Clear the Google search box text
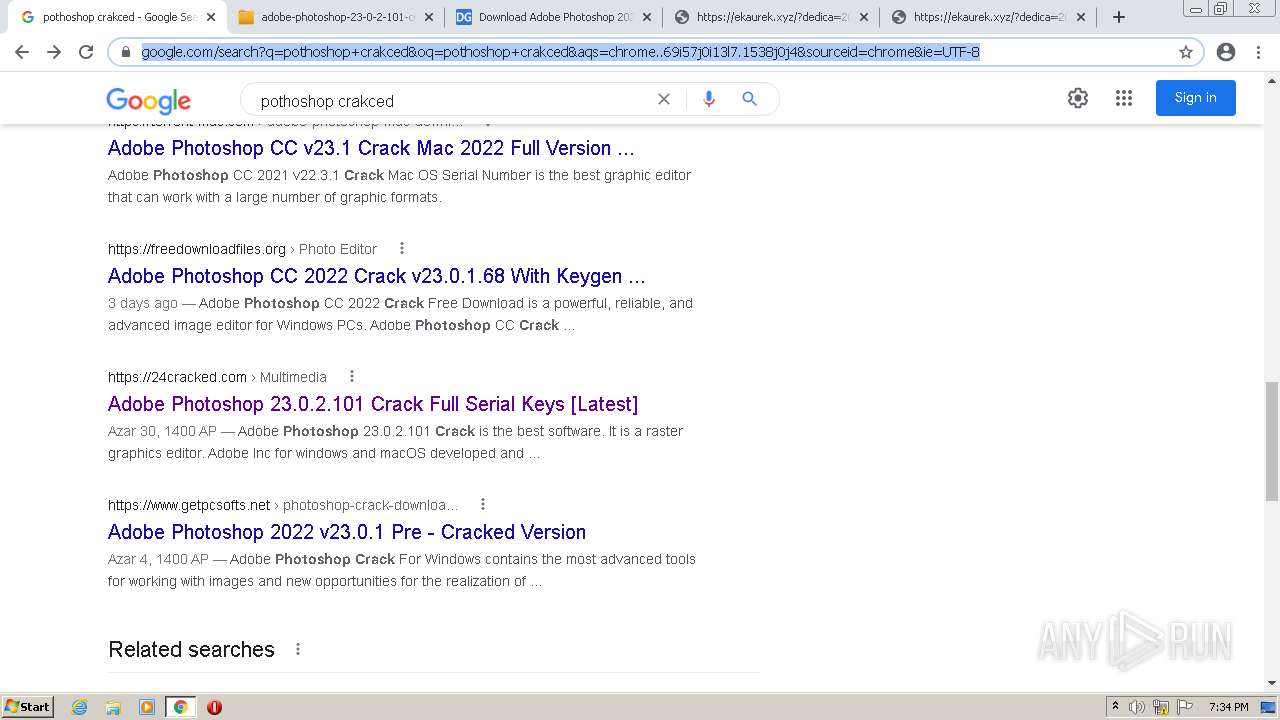This screenshot has width=1280, height=720. (x=663, y=99)
